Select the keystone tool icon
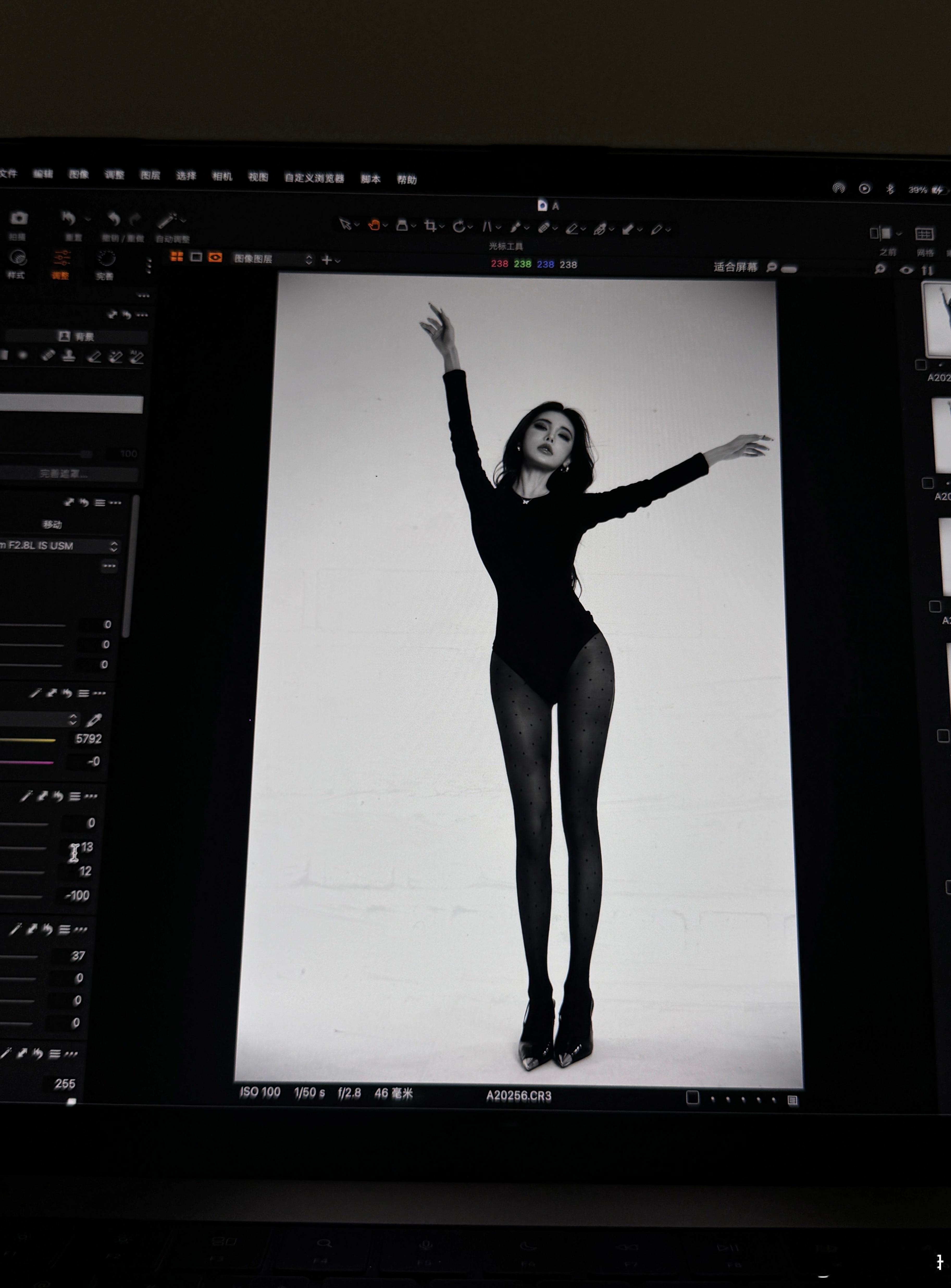 click(x=487, y=227)
